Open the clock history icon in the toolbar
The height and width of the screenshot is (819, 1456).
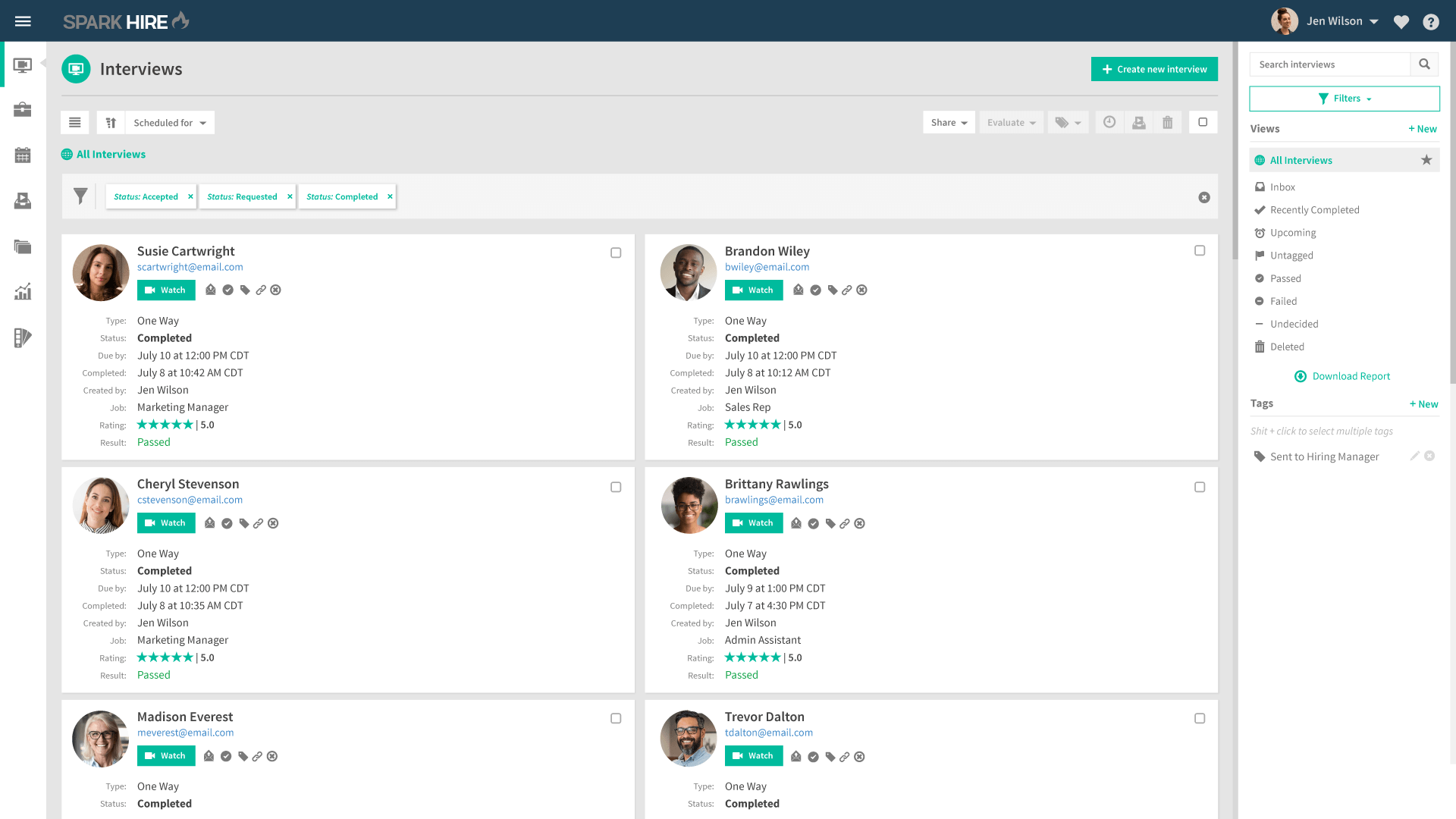(1109, 122)
